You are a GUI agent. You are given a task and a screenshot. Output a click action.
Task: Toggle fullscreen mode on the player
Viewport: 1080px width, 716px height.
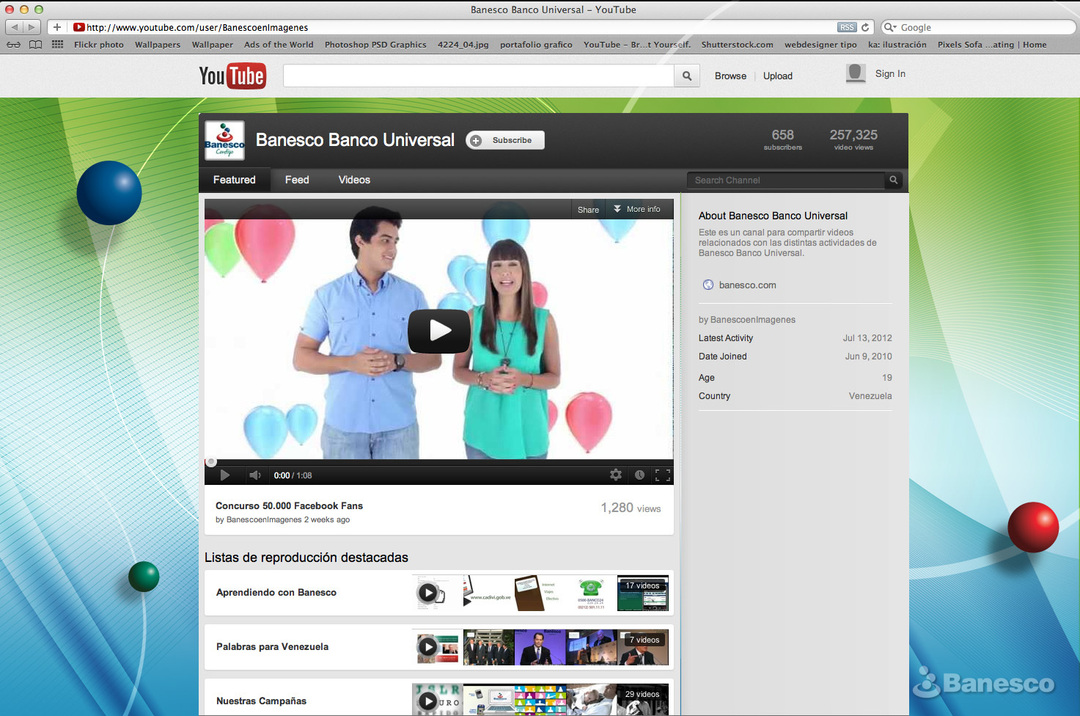662,474
